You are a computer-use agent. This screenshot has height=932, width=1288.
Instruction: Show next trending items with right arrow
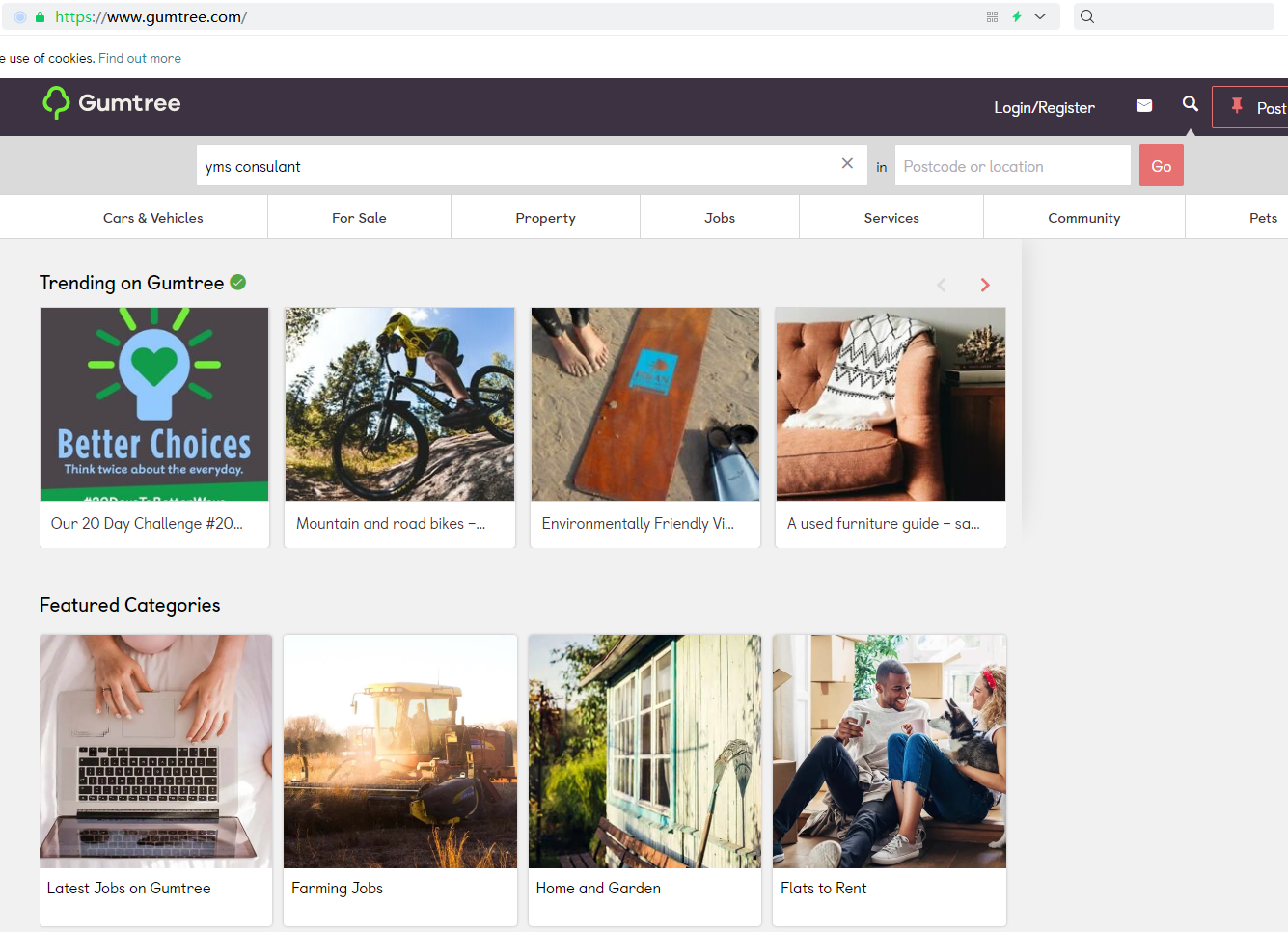[985, 285]
